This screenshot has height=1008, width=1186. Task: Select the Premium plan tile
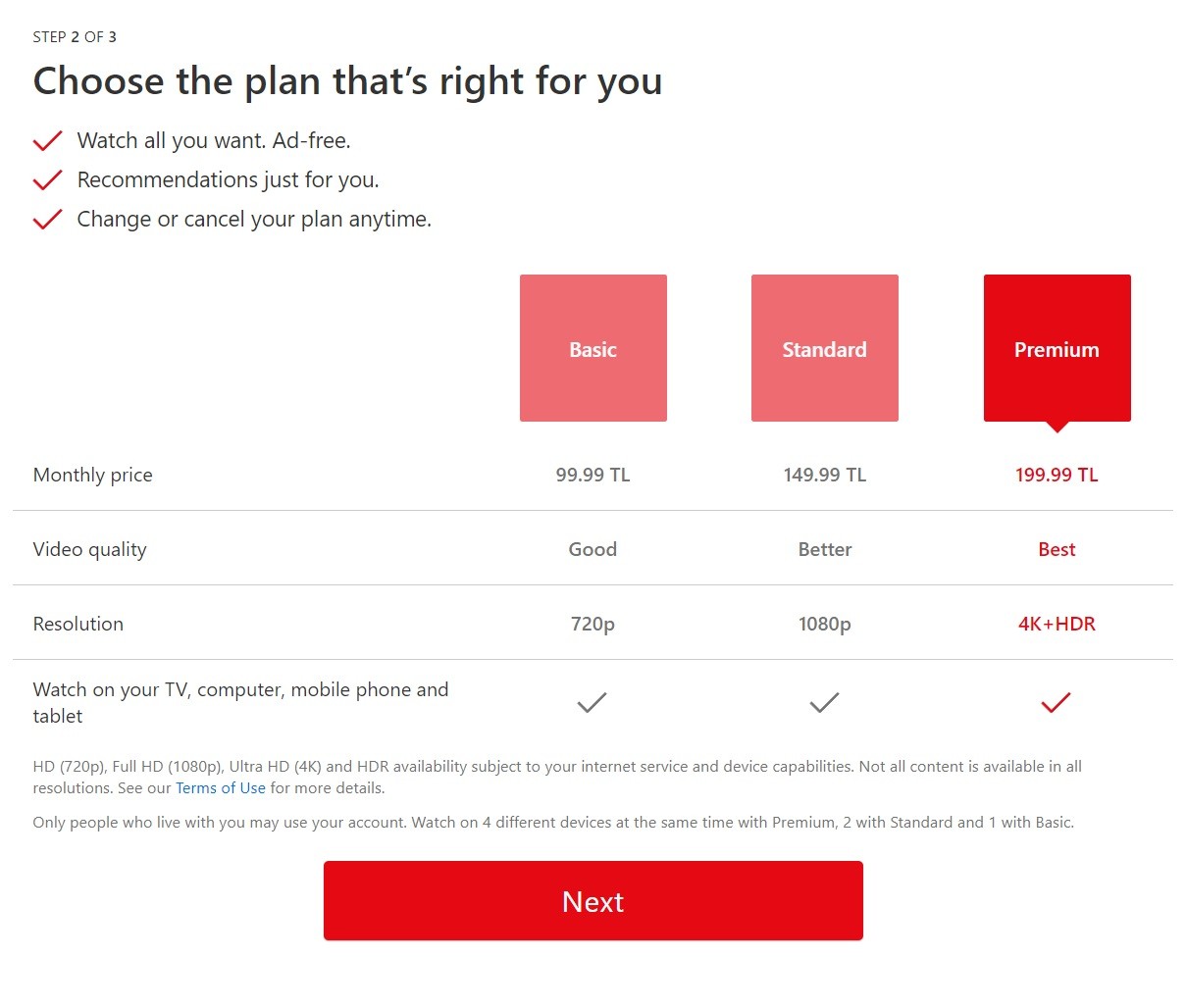[x=1057, y=348]
